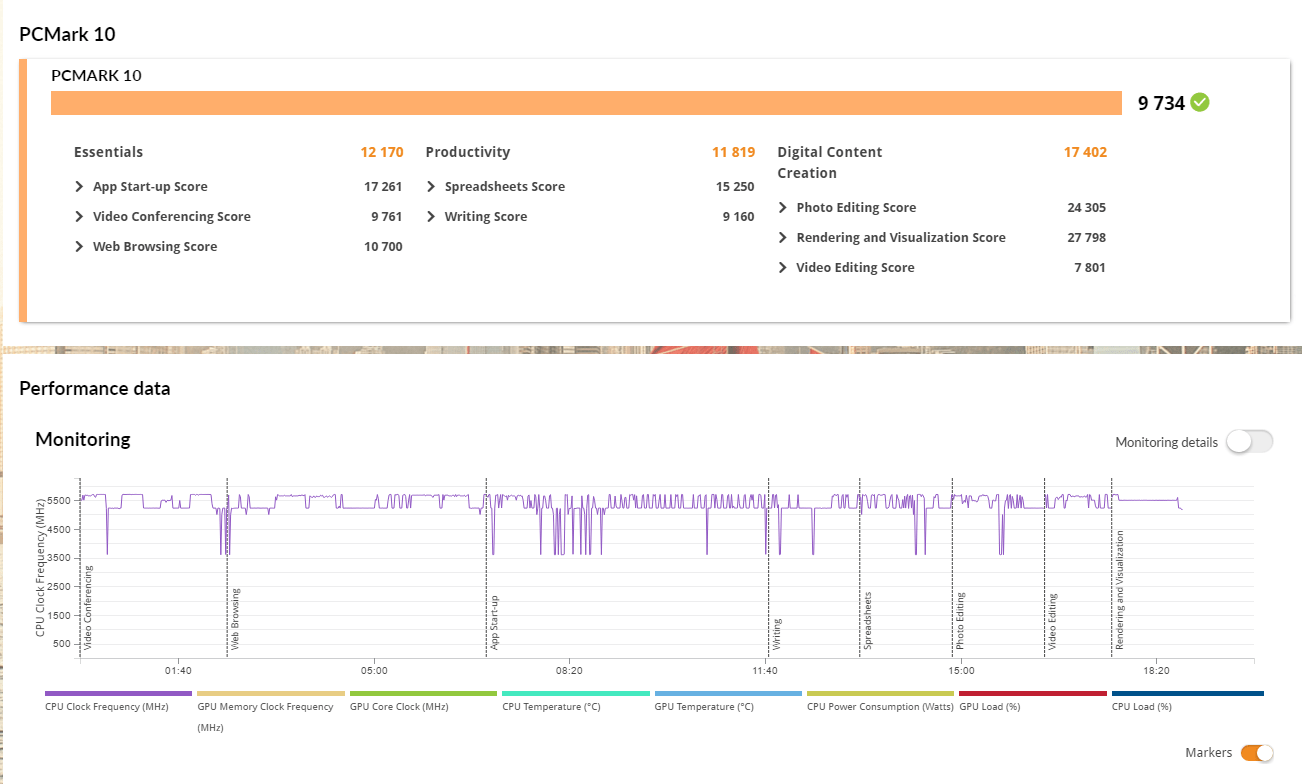The height and width of the screenshot is (784, 1302).
Task: Click the Performance data heading
Action: tap(95, 389)
